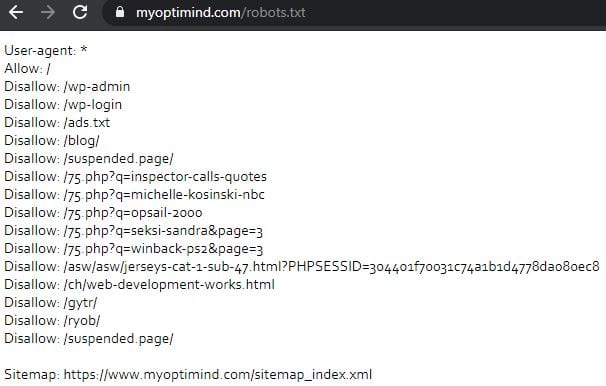The image size is (606, 386).
Task: Click the 'Disallow: /ryob/' line
Action: click(52, 321)
